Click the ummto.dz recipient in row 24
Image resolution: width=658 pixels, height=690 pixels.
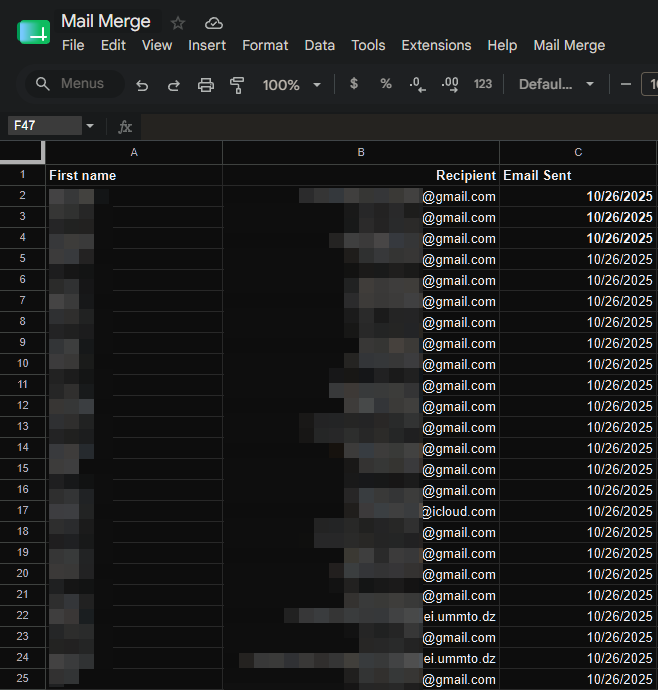click(x=361, y=658)
